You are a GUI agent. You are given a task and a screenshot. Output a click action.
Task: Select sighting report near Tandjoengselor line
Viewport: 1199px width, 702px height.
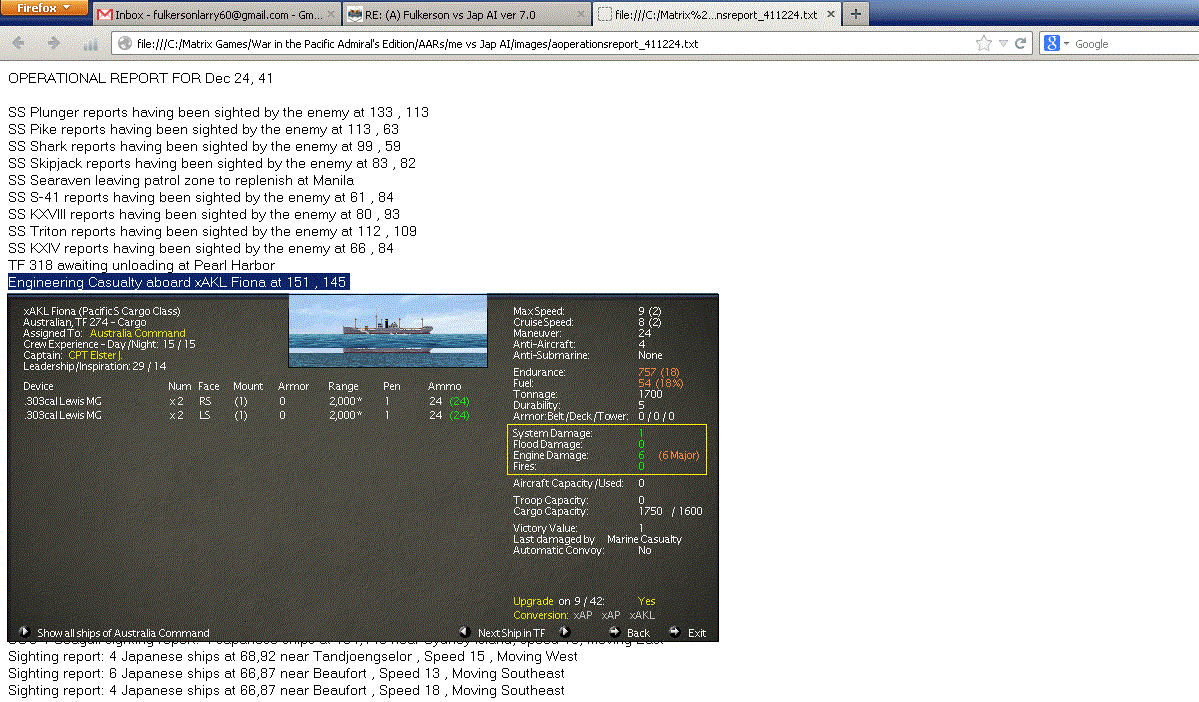pos(293,656)
